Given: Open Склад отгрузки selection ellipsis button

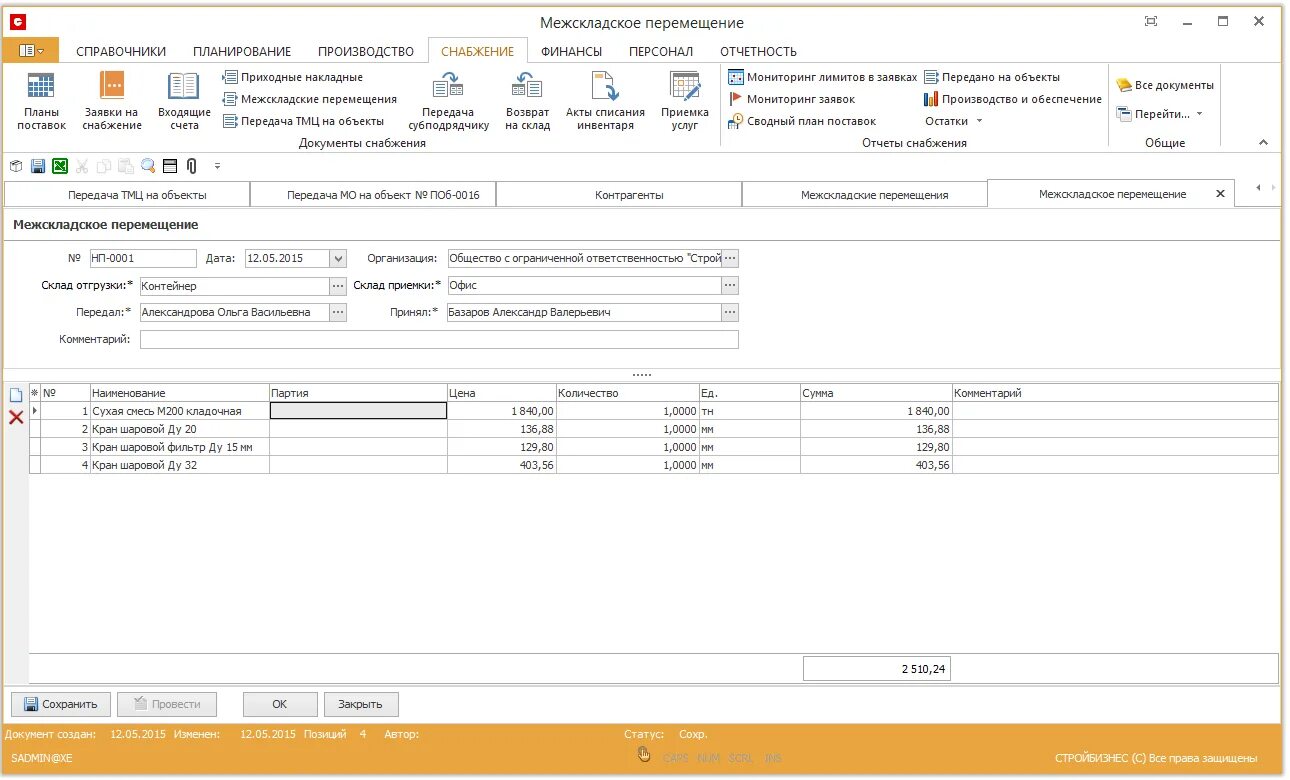Looking at the screenshot, I should 338,285.
